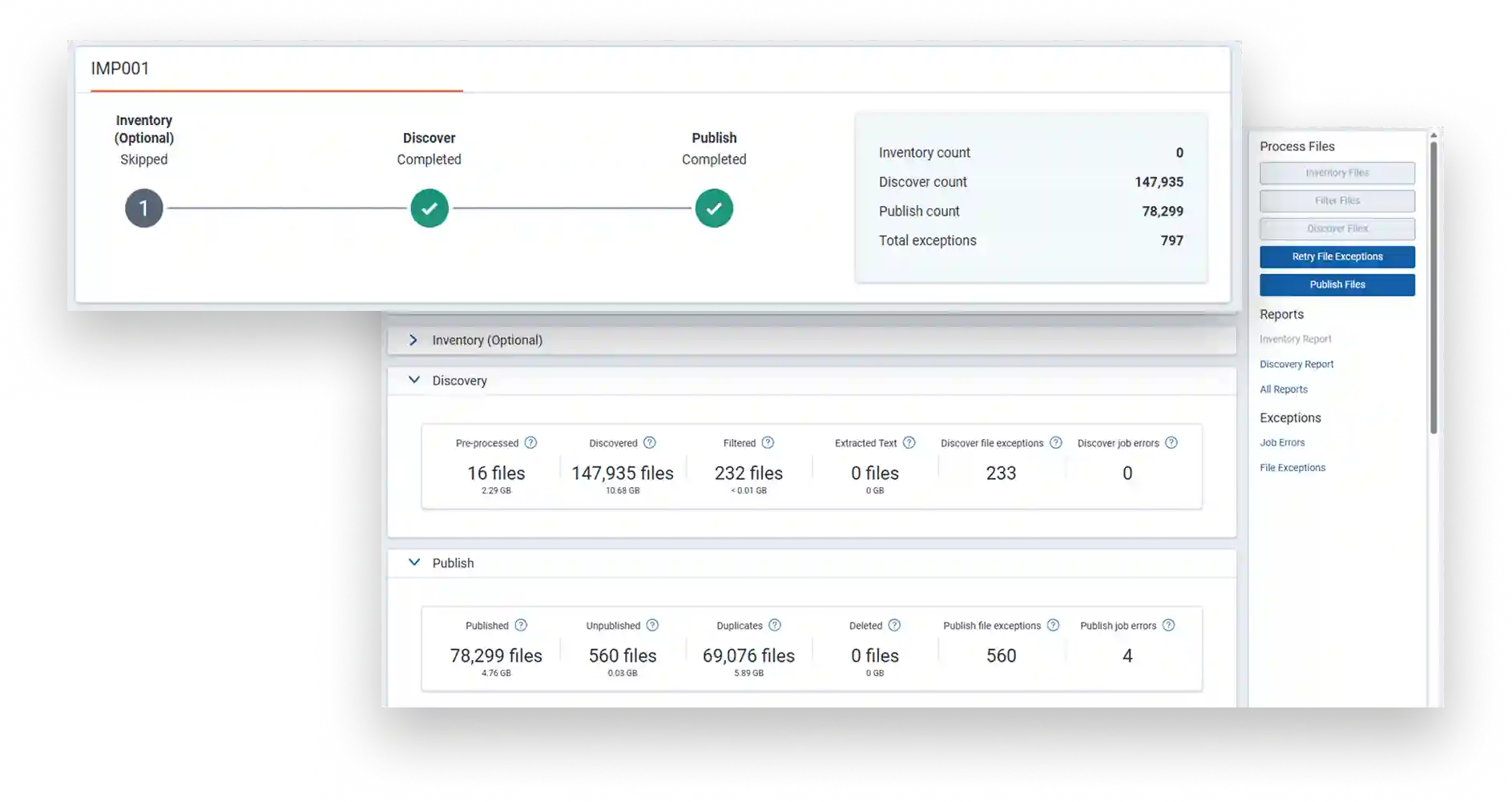Click help icon beside Discover job errors

coord(1171,443)
